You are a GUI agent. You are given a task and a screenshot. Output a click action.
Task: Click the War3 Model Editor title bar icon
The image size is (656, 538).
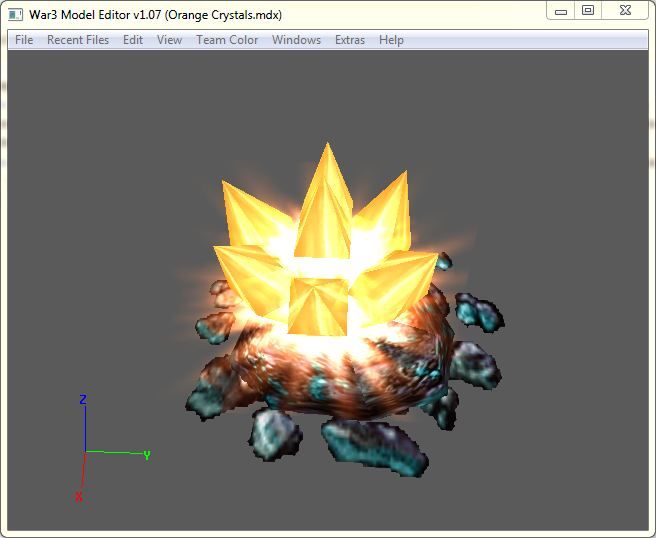15,15
